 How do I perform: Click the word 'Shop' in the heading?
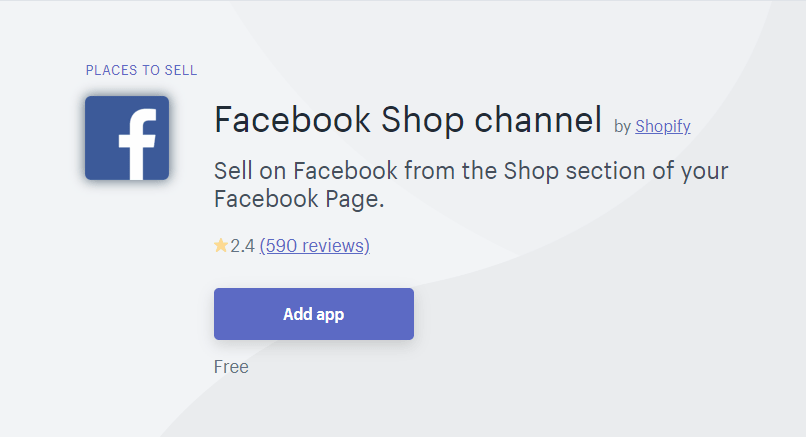coord(423,122)
